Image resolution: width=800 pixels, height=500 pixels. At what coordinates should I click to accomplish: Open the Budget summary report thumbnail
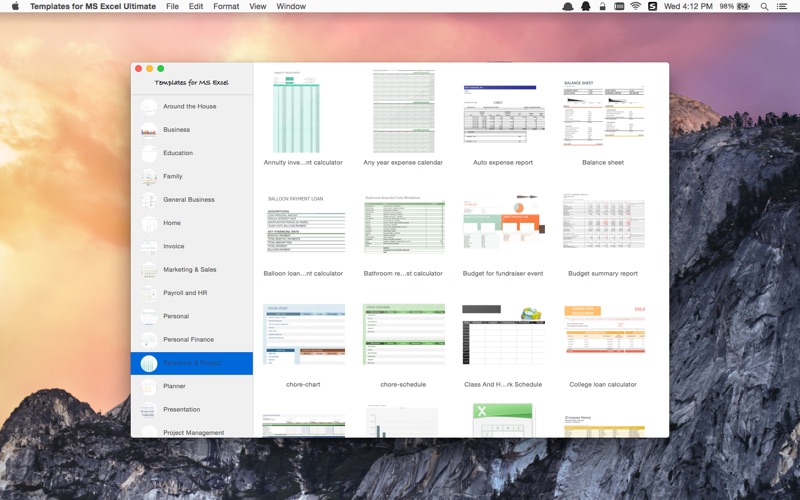click(x=604, y=221)
